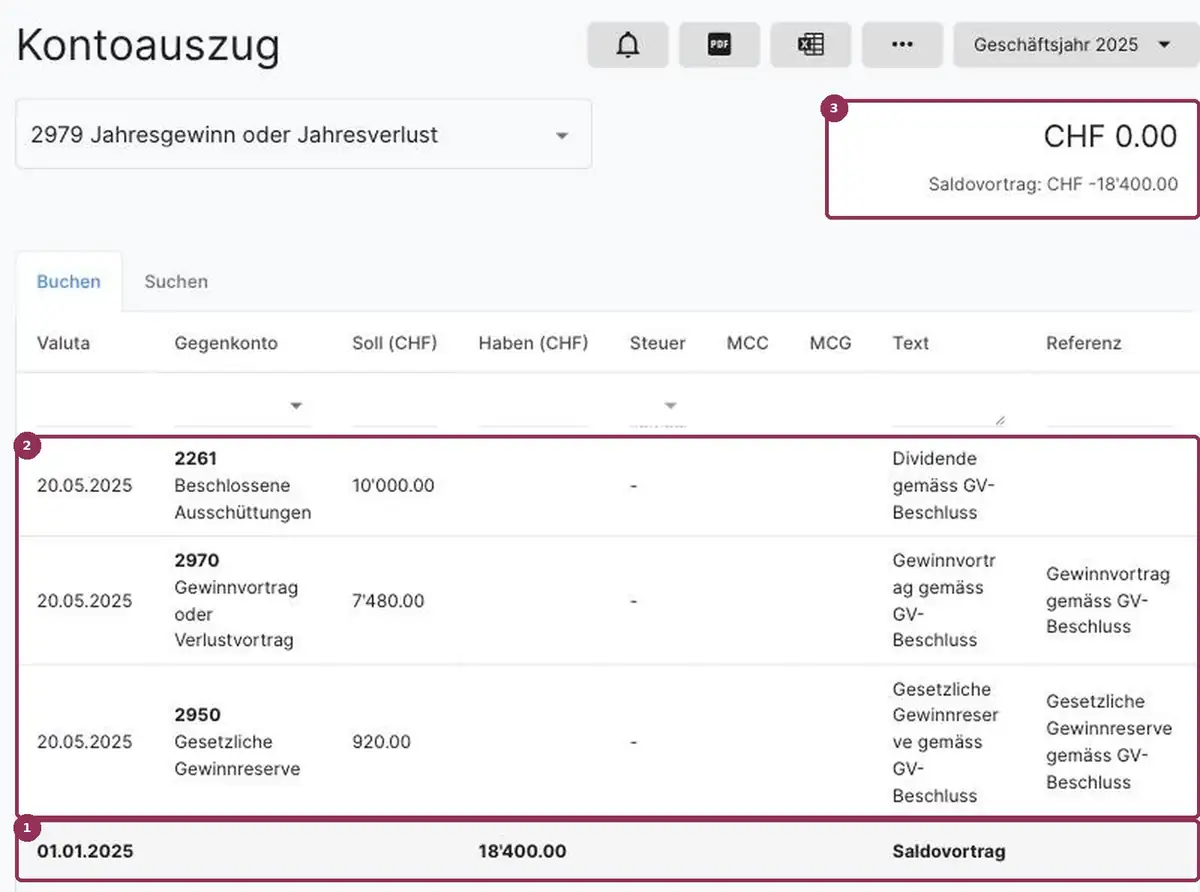Click the Referenz column header
1200x892 pixels.
tap(1084, 343)
